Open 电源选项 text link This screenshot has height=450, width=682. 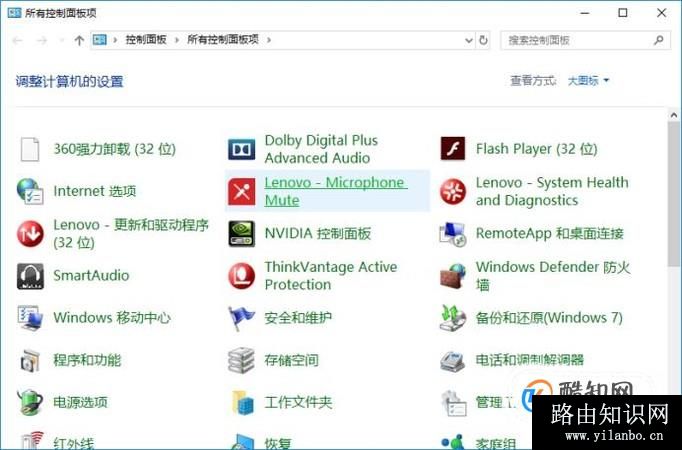(x=80, y=402)
